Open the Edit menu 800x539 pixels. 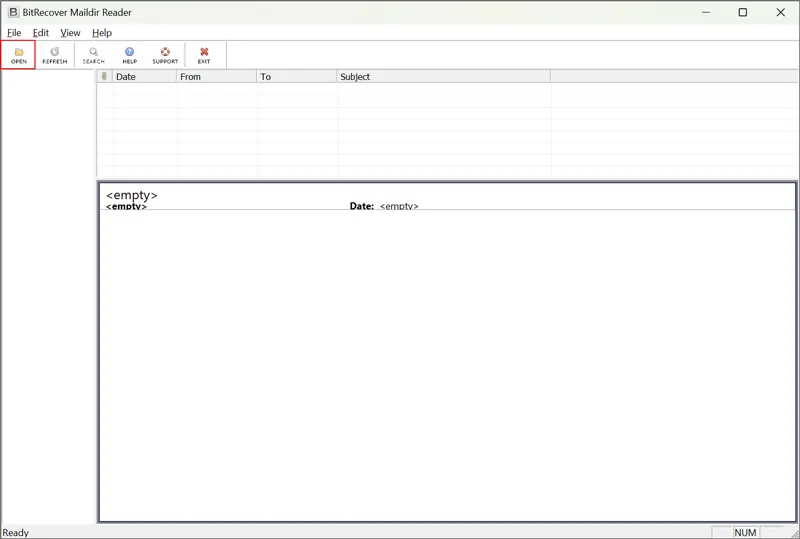click(x=40, y=33)
